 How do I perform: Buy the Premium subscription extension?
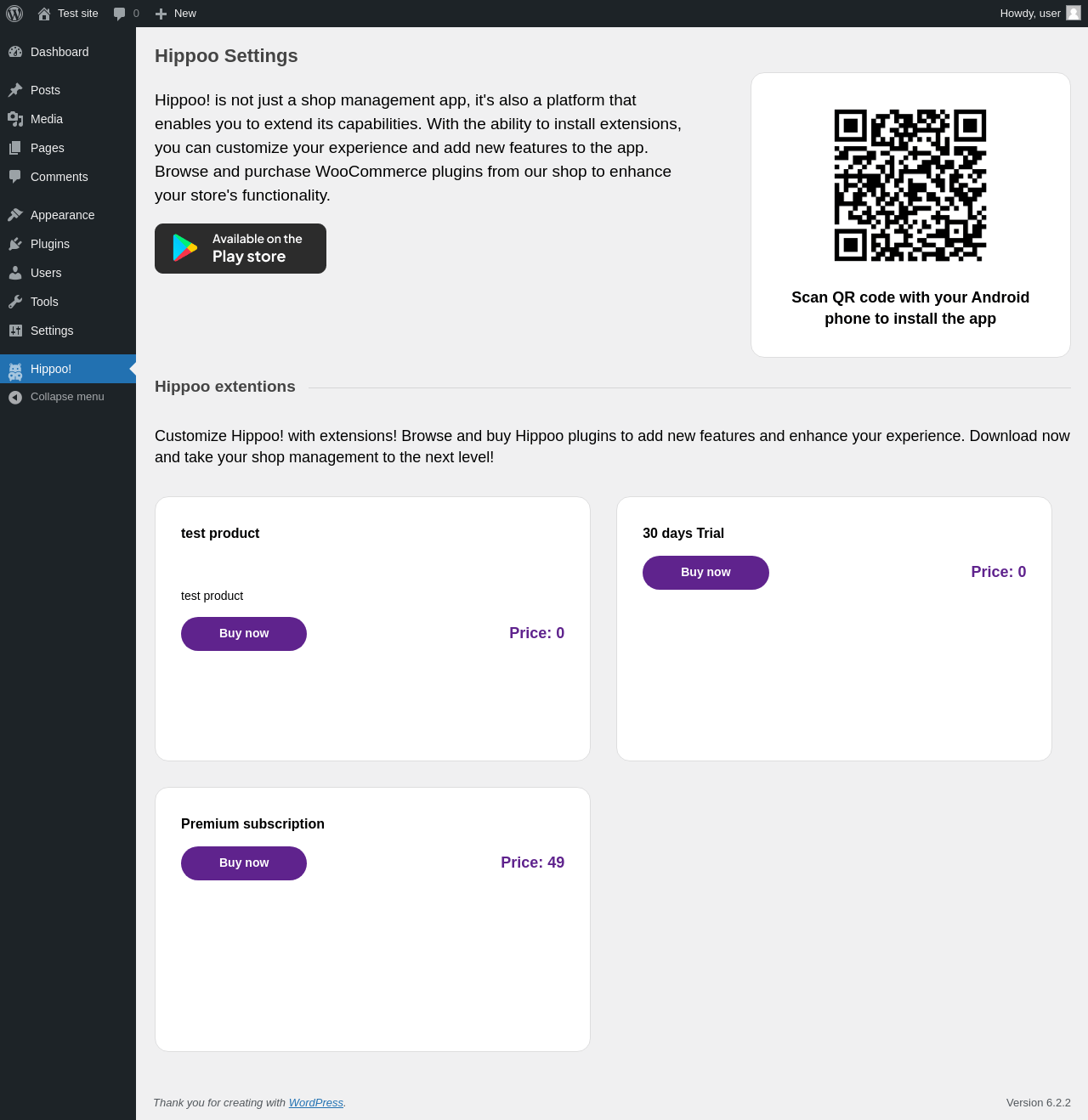pos(244,863)
